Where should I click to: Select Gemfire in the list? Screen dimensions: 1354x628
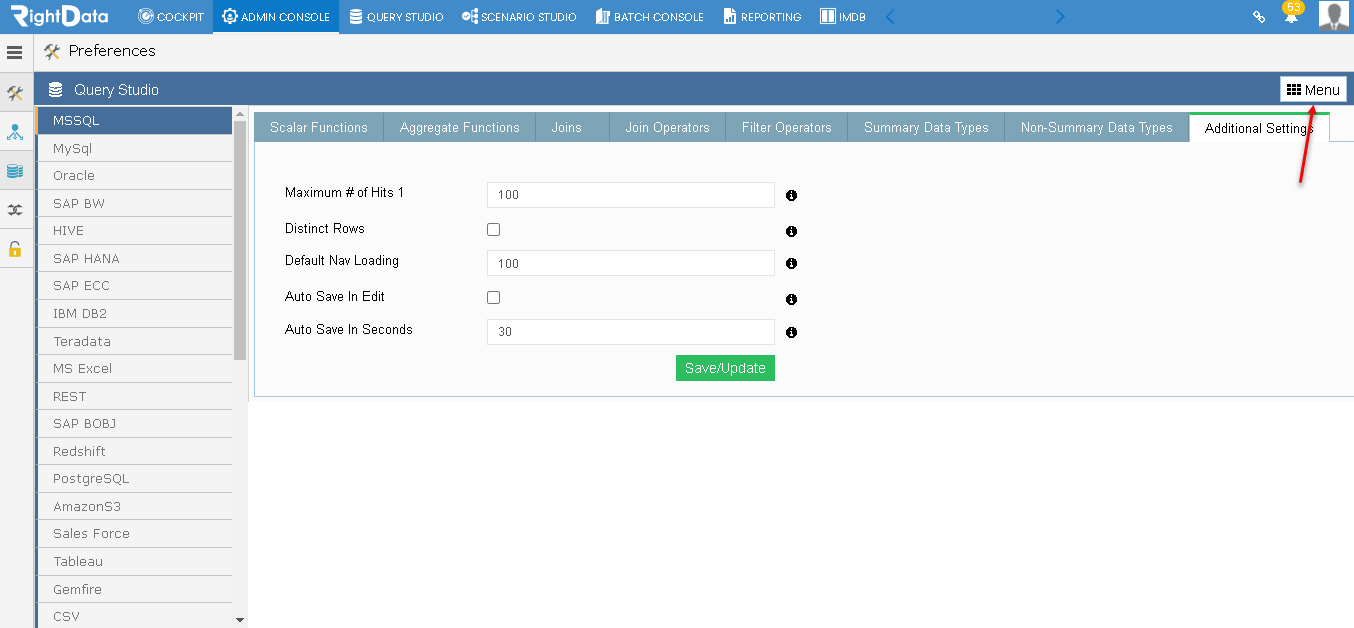tap(134, 589)
